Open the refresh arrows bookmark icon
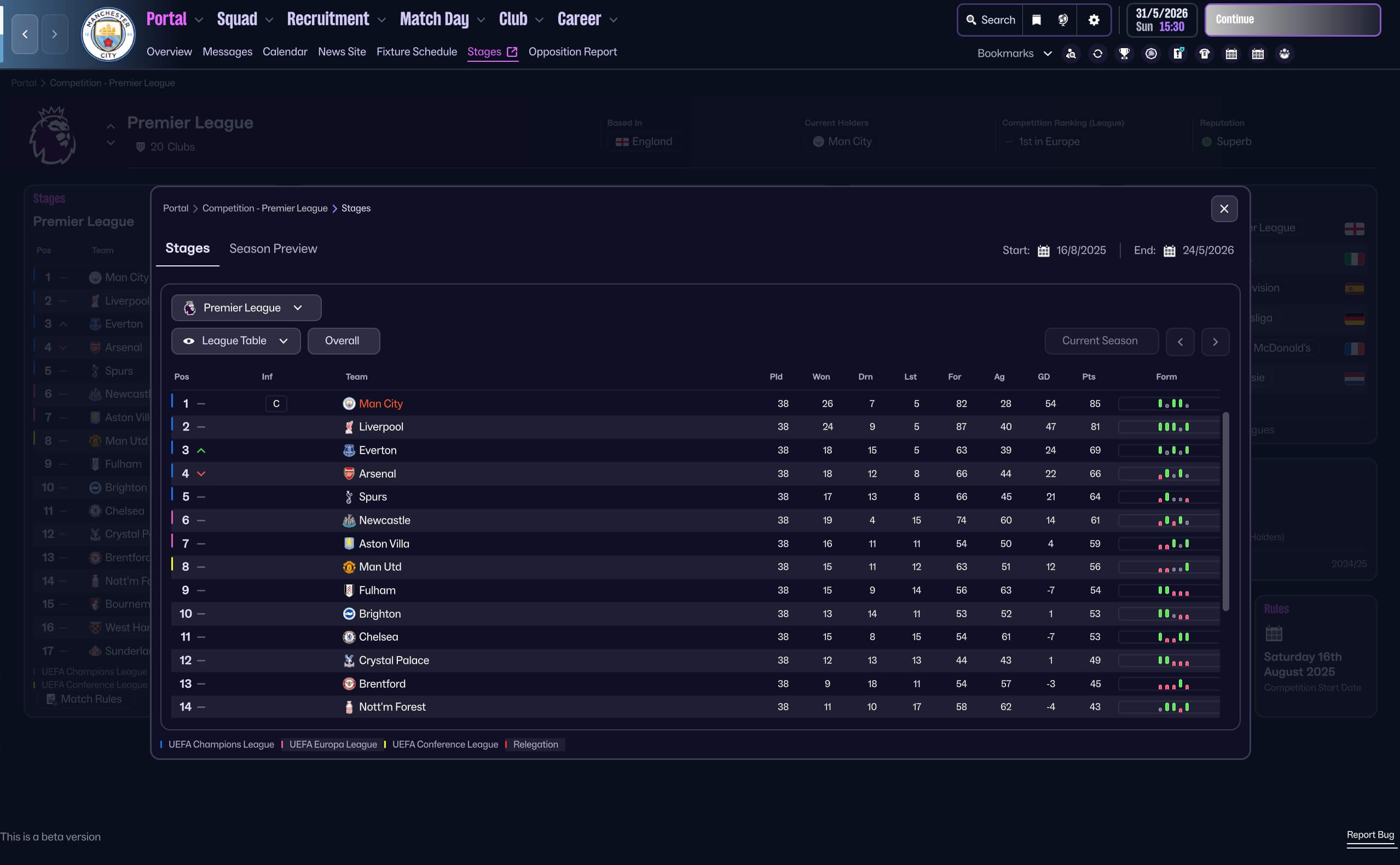The image size is (1400, 865). 1097,54
